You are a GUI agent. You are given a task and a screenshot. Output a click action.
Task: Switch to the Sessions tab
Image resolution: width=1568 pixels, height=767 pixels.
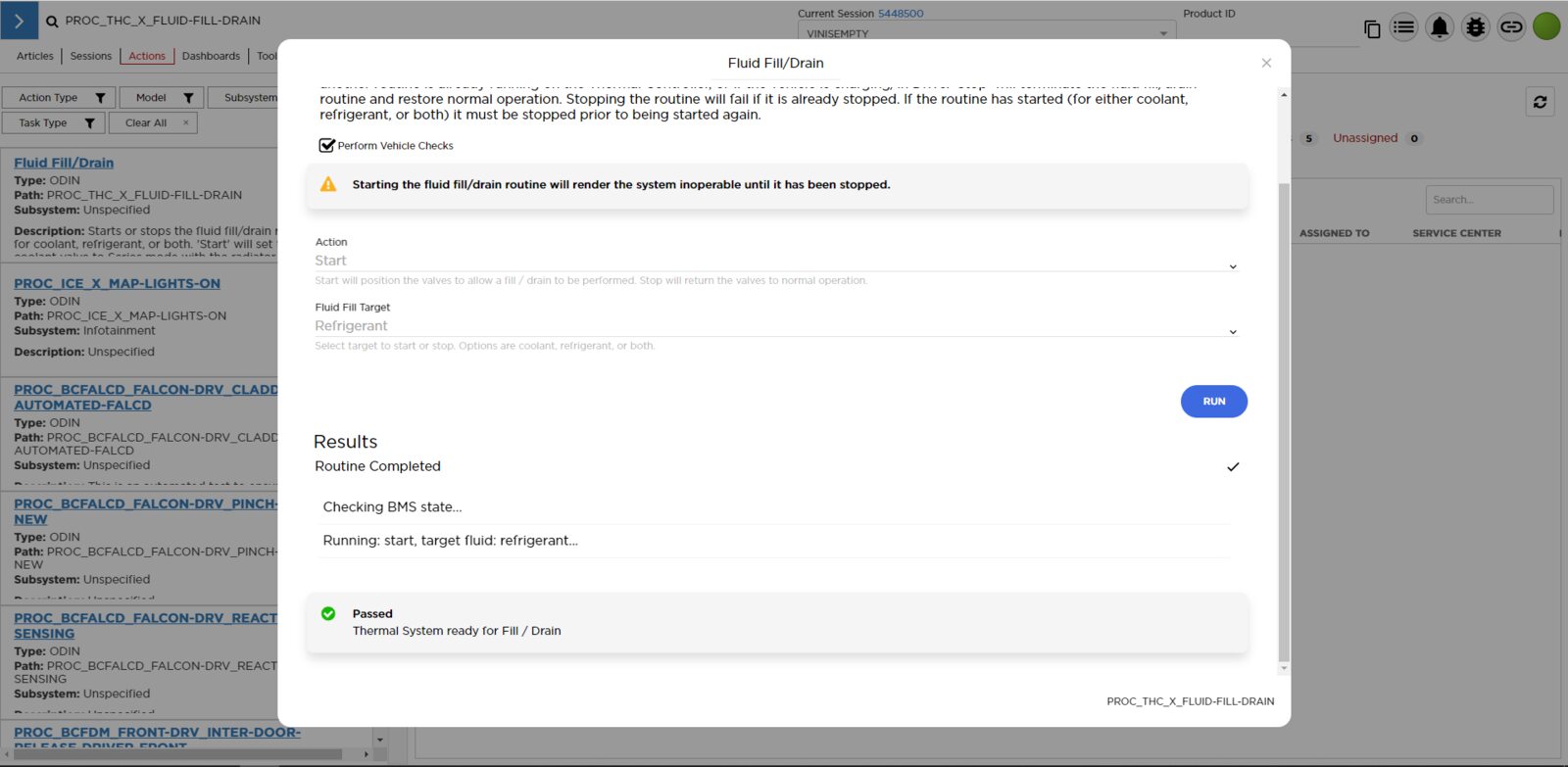tap(91, 56)
